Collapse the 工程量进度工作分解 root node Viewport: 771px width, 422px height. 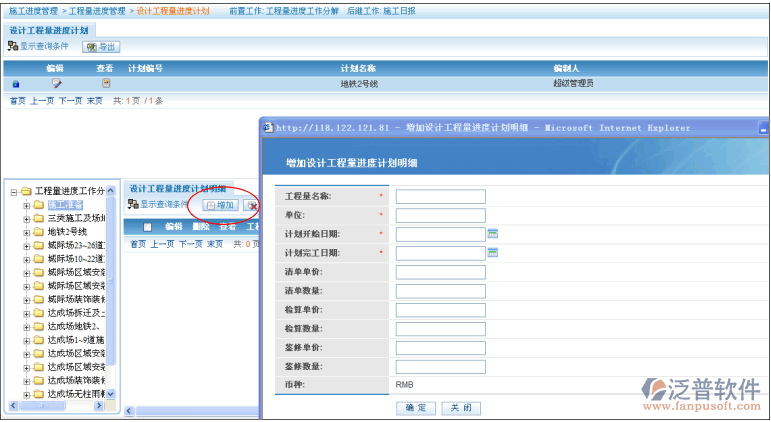pyautogui.click(x=14, y=191)
